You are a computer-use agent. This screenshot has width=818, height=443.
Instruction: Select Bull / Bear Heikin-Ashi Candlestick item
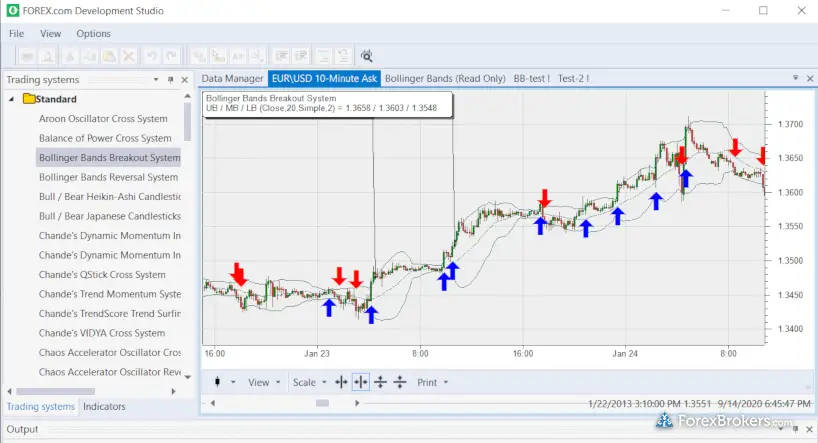(109, 197)
